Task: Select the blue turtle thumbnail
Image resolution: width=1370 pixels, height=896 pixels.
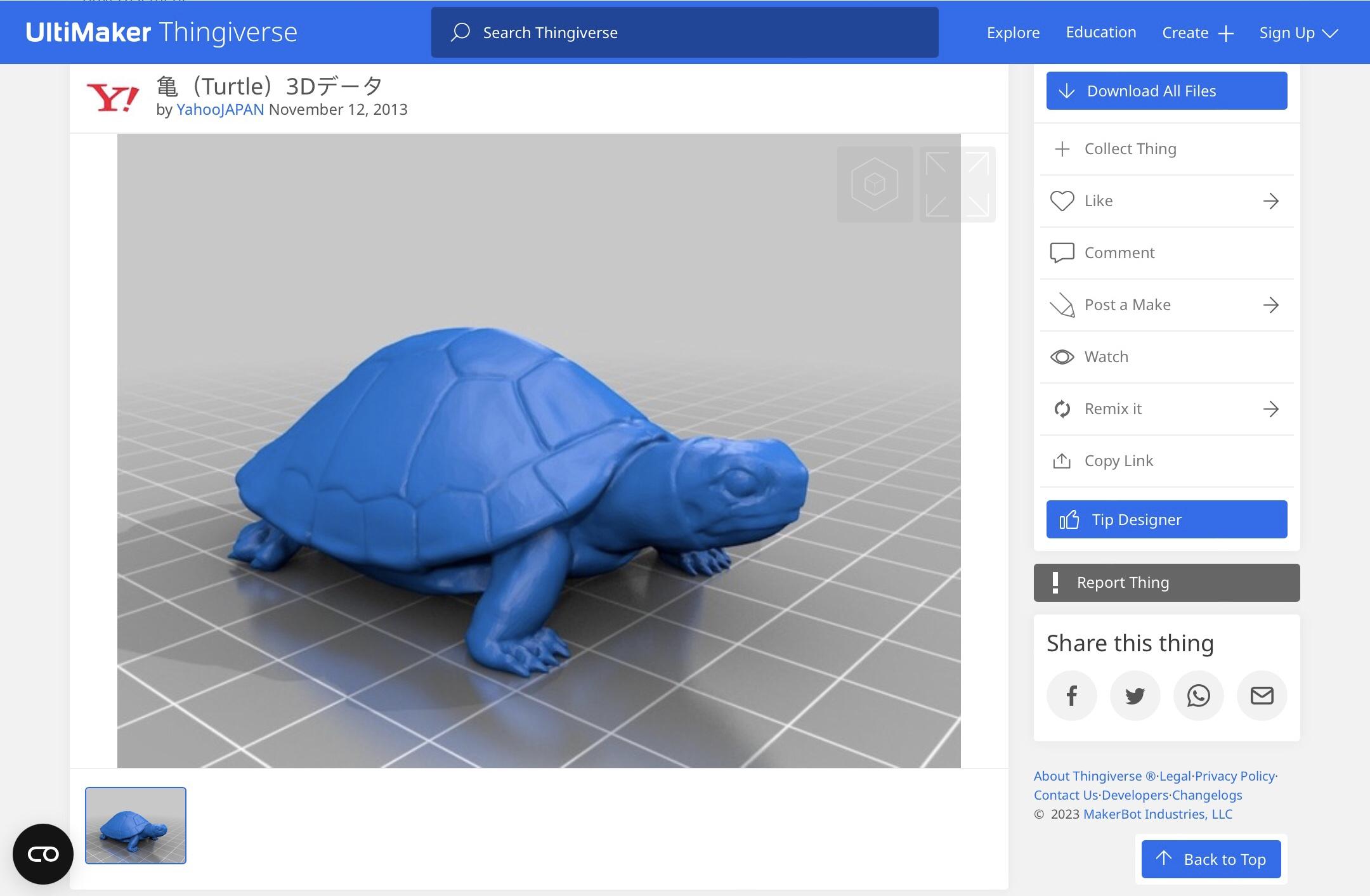Action: (136, 825)
